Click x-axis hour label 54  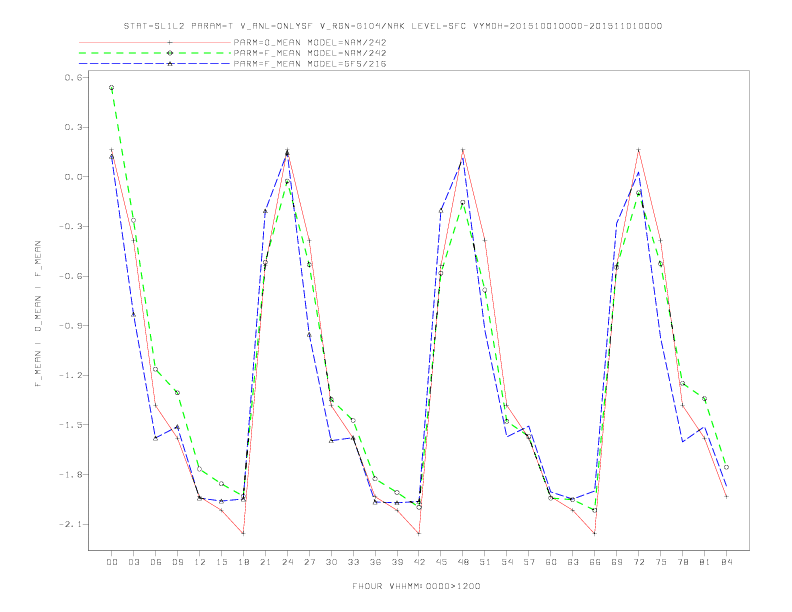pyautogui.click(x=507, y=562)
